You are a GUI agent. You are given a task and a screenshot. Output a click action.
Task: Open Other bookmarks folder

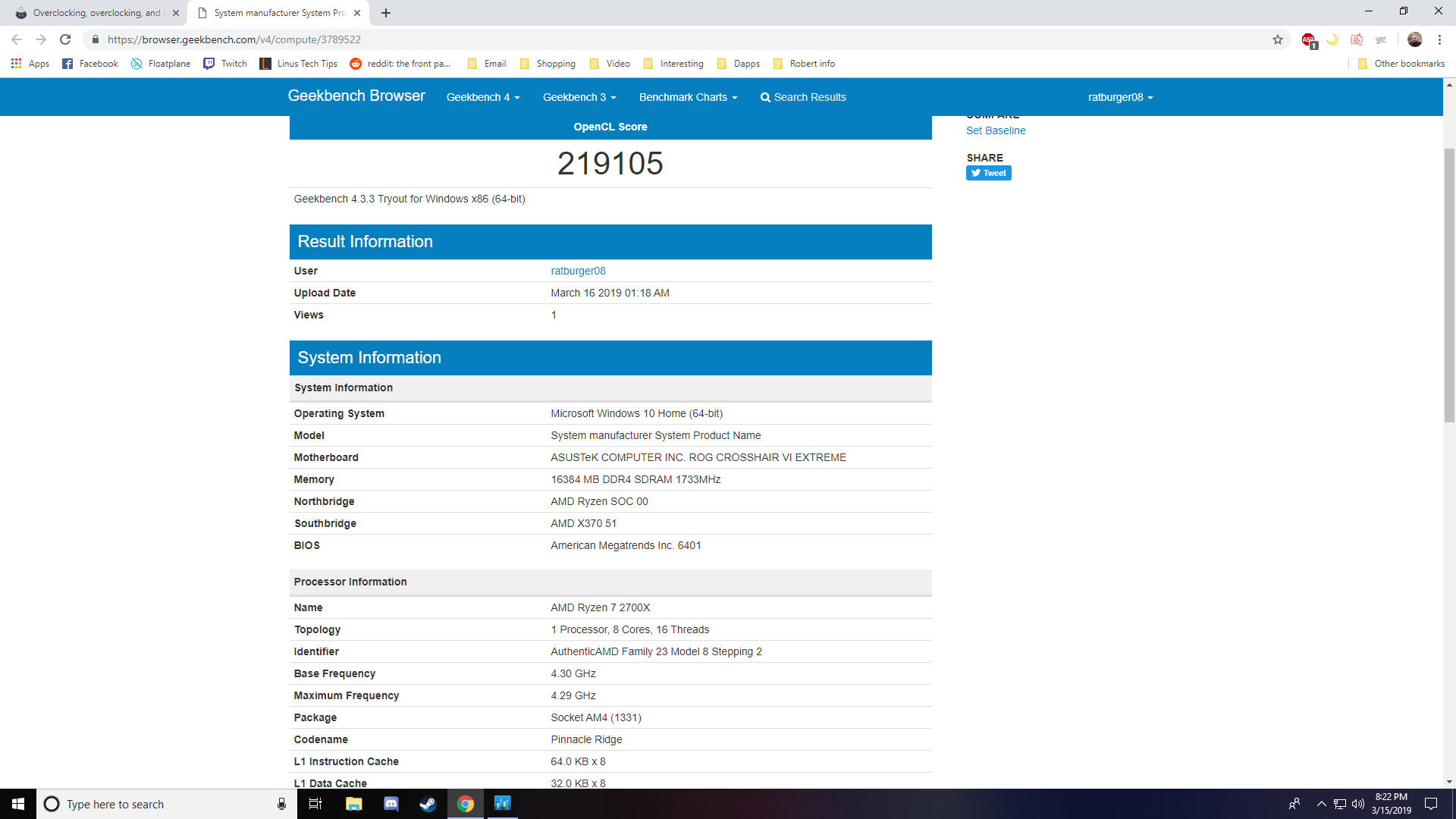(x=1401, y=64)
